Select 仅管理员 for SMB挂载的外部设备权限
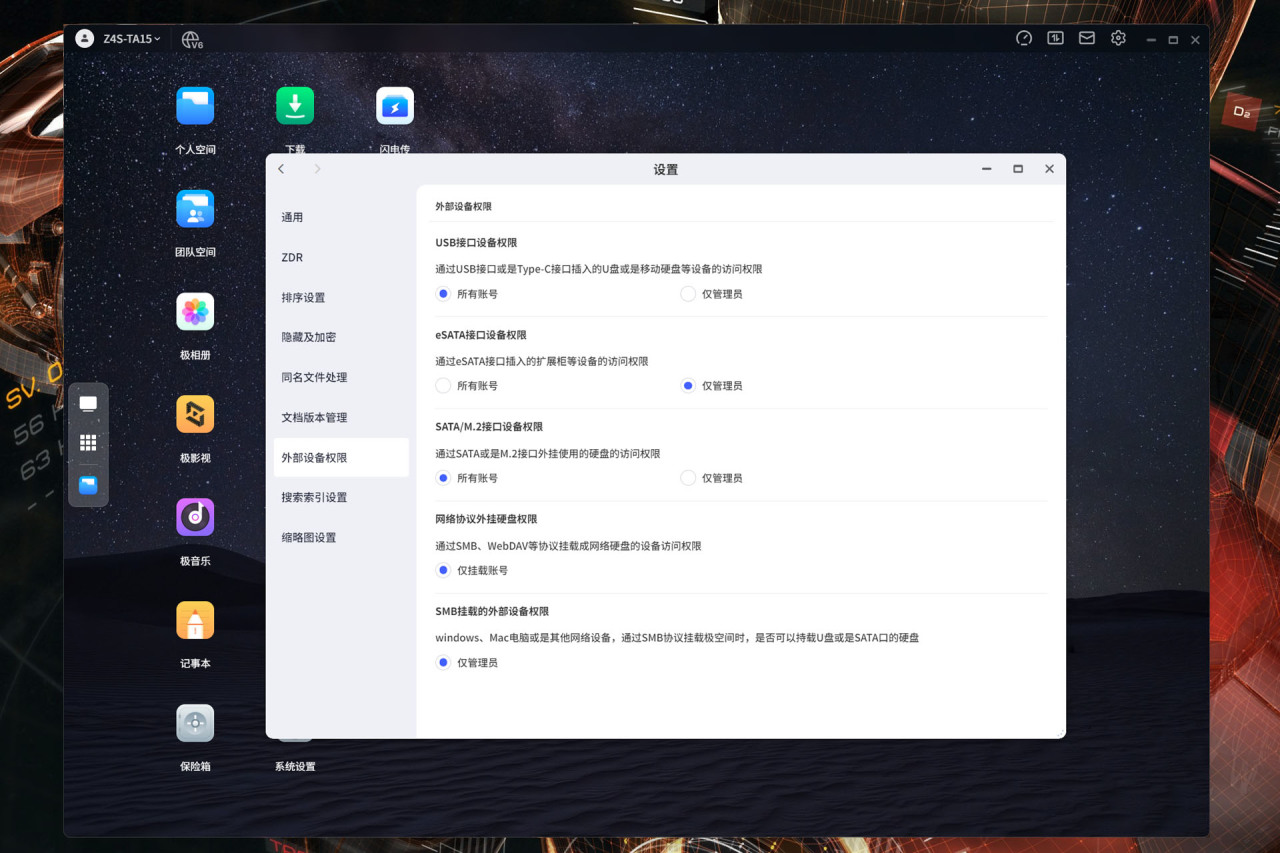The image size is (1280, 853). click(x=443, y=662)
